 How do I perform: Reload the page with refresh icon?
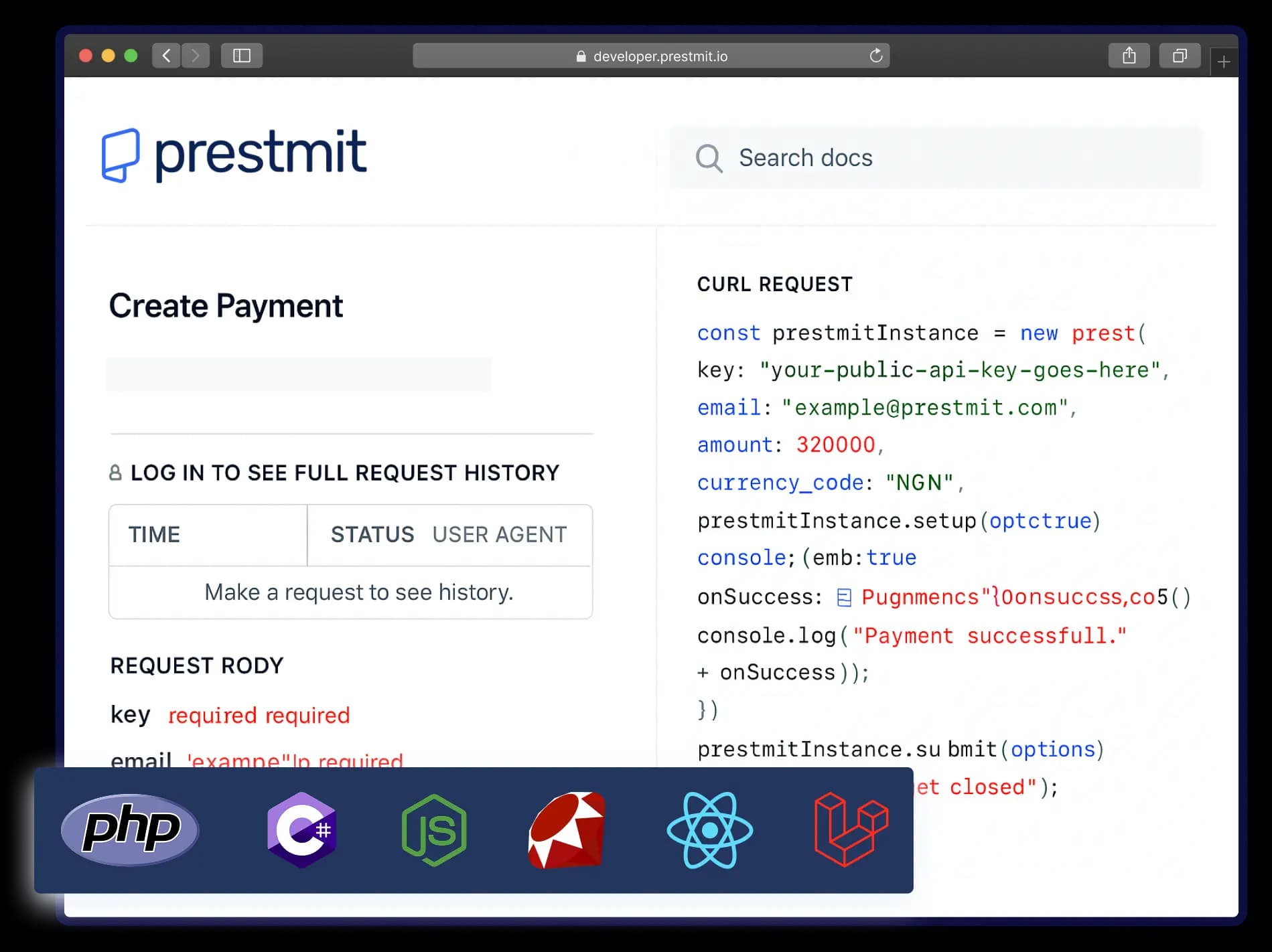[x=875, y=56]
